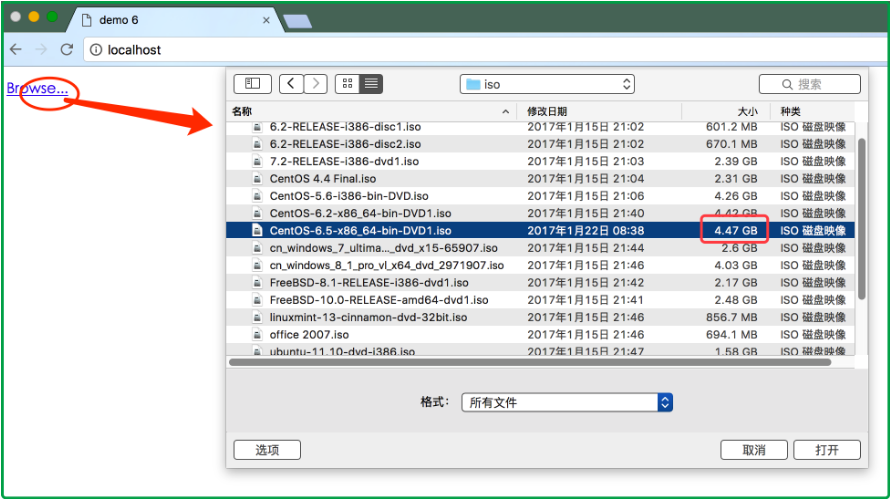Click file icon of linuxmint-13-cinnamon-dvd-32bit.iso
This screenshot has height=499, width=890.
tap(257, 317)
